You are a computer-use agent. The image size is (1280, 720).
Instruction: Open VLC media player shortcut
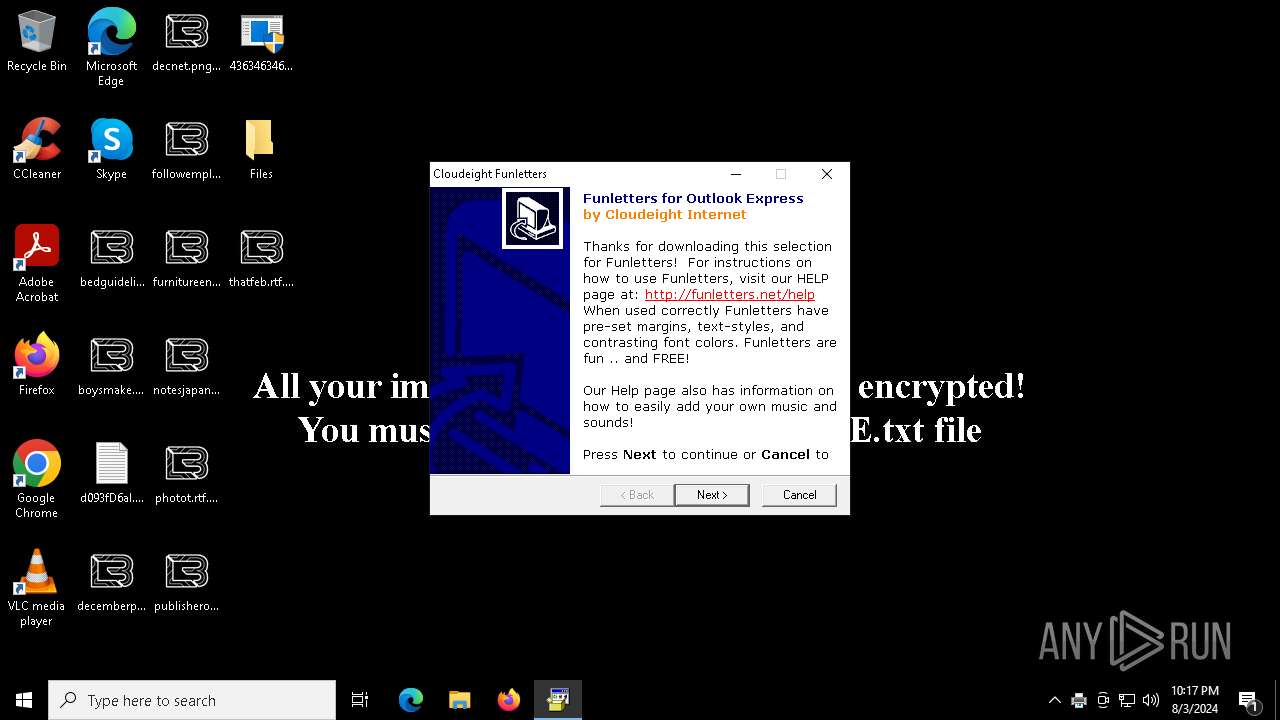tap(37, 587)
